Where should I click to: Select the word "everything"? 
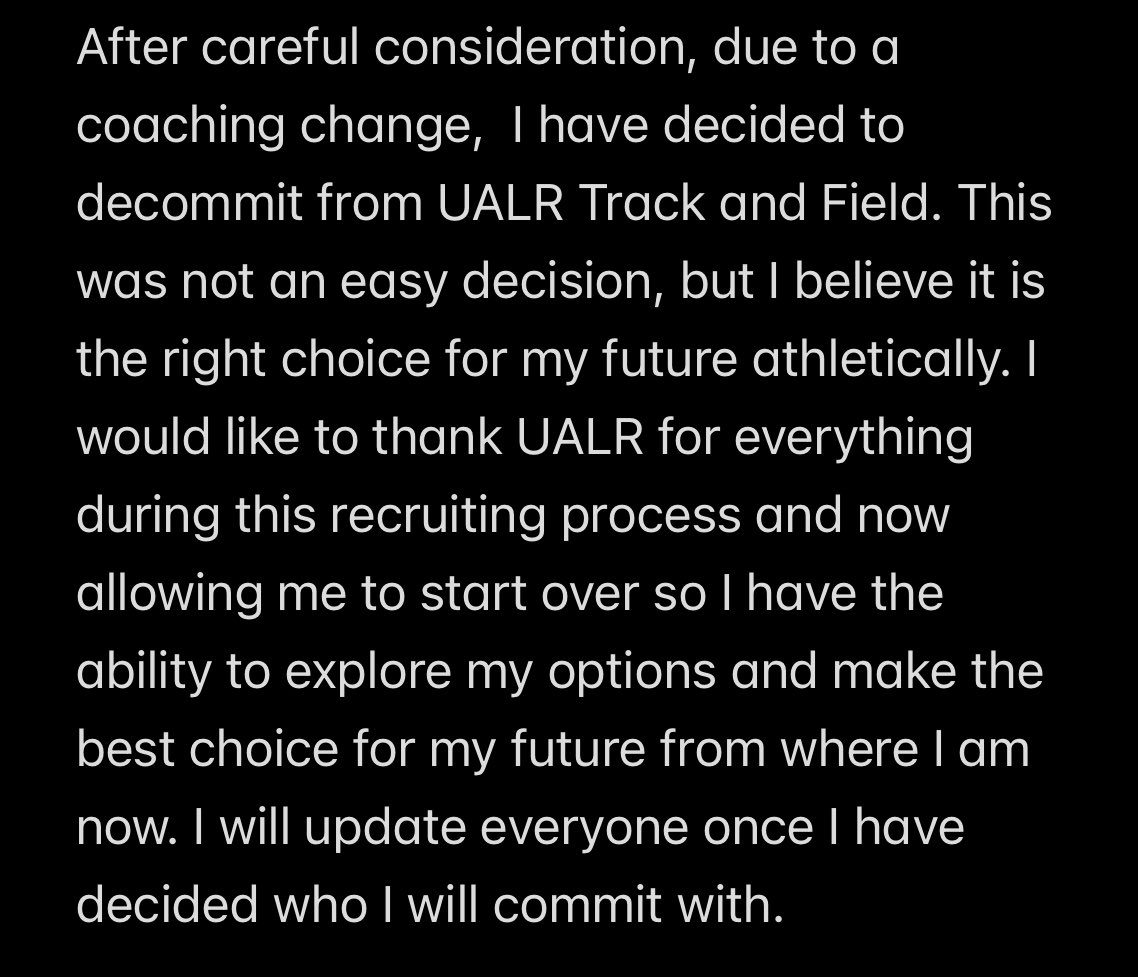[853, 439]
